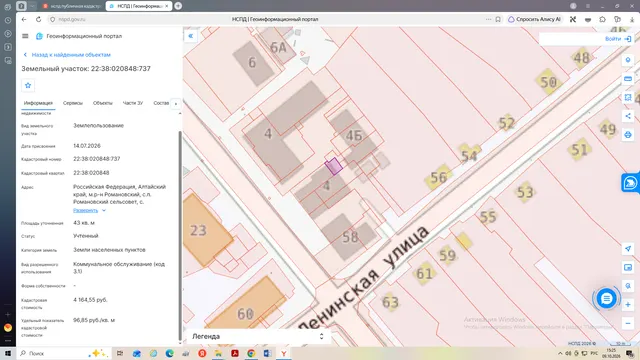The height and width of the screenshot is (360, 640).
Task: Print the map using printer icon
Action: pyautogui.click(x=628, y=135)
